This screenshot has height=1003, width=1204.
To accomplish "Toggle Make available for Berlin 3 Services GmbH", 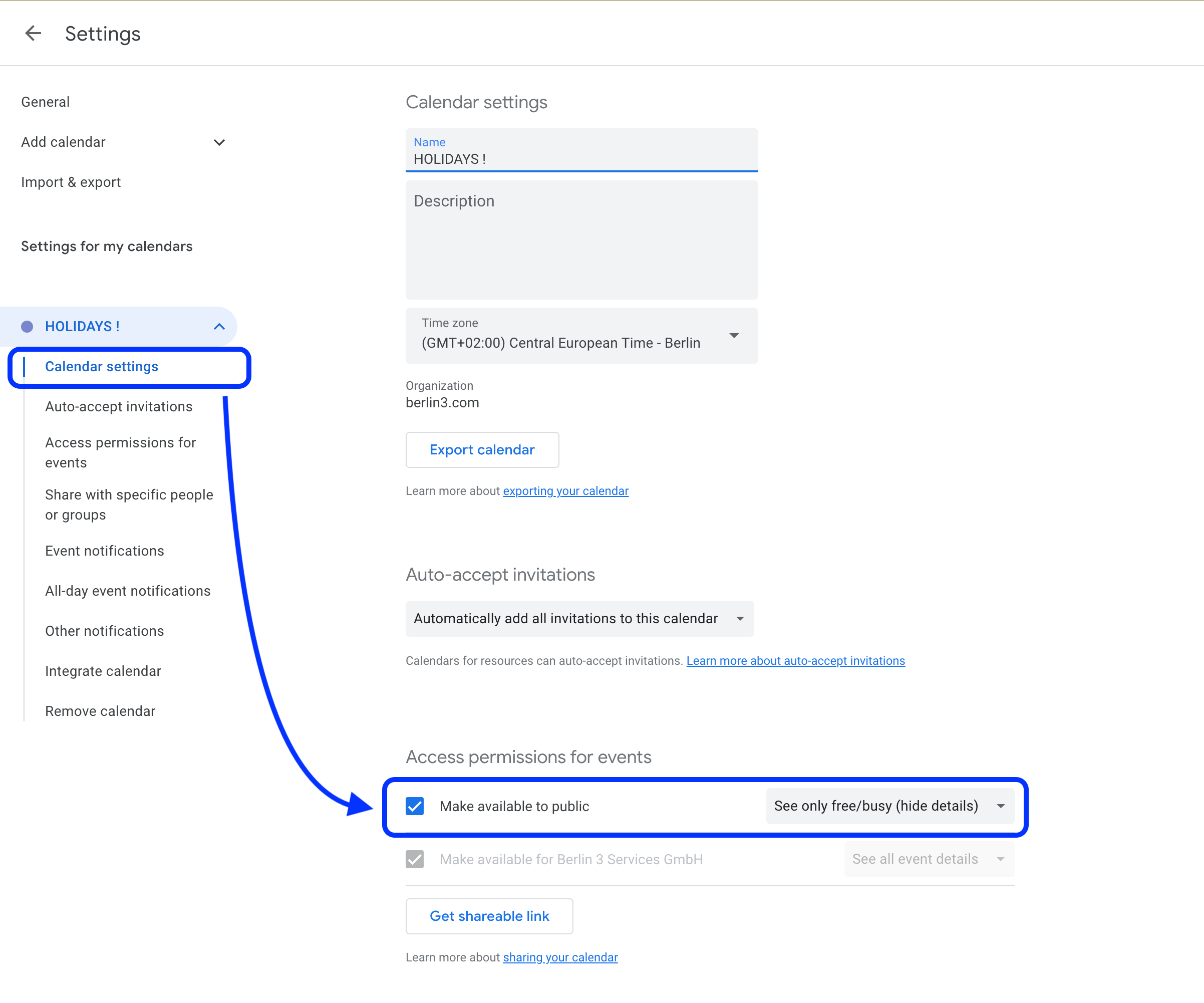I will (x=415, y=859).
